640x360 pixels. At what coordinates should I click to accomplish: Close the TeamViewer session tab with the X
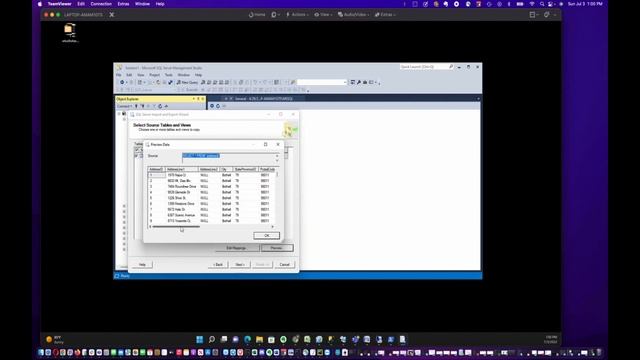coord(111,15)
